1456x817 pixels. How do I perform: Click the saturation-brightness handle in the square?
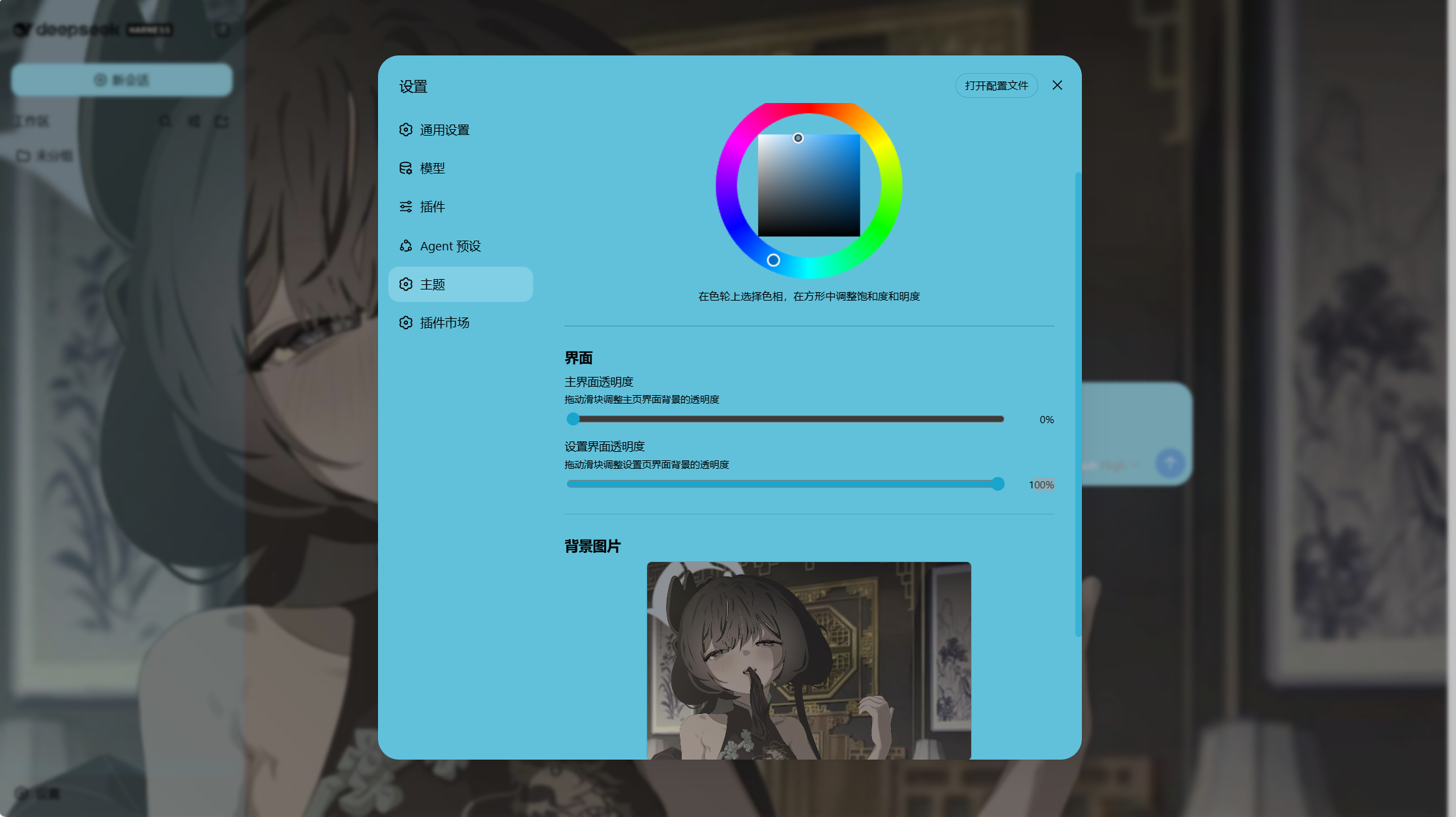(x=798, y=138)
